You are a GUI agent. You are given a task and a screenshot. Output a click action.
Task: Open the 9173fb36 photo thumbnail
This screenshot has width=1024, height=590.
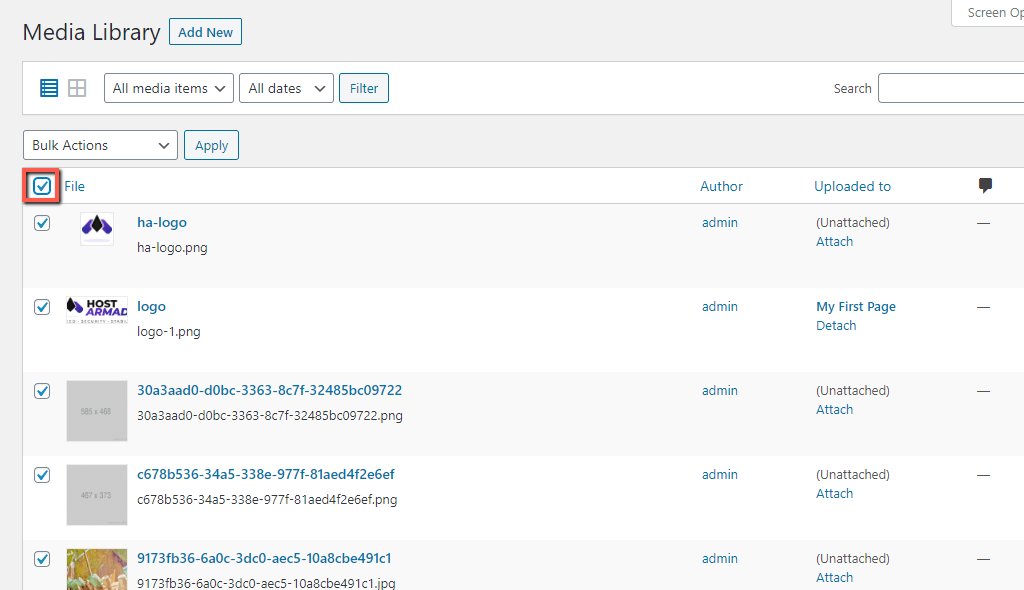97,569
